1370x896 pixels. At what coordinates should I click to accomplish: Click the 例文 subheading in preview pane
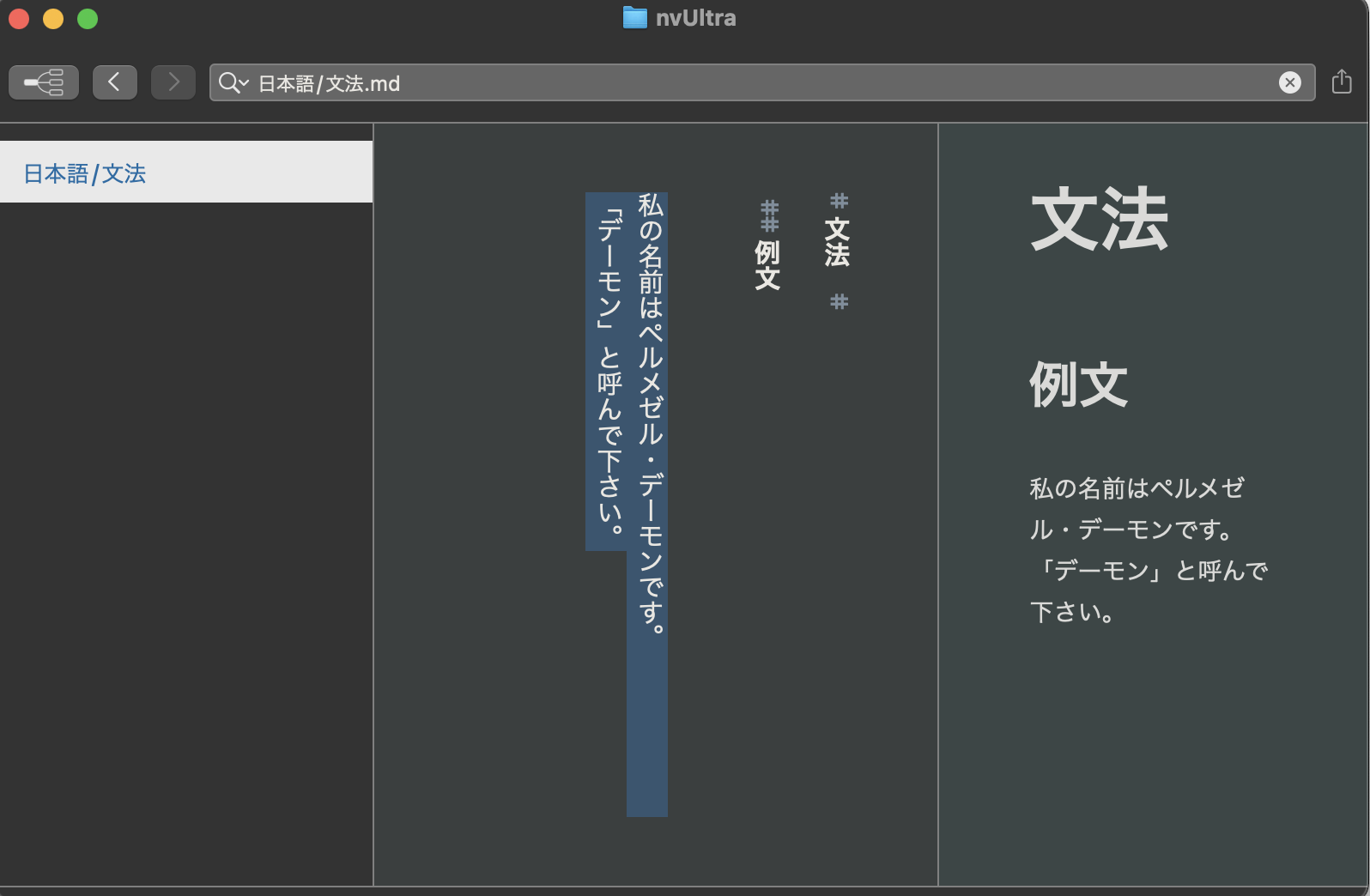[1078, 384]
